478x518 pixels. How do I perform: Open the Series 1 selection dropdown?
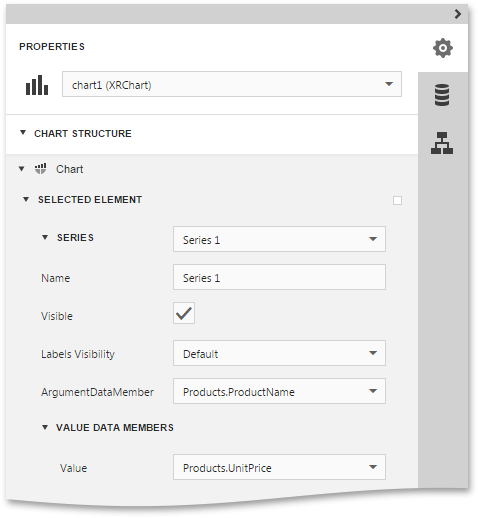point(279,239)
